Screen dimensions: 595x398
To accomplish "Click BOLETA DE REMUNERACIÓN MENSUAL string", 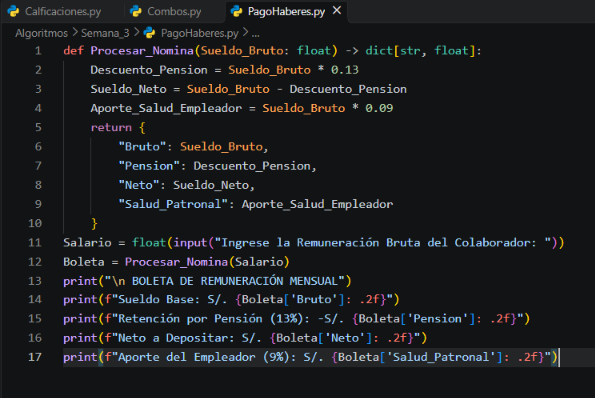I will pyautogui.click(x=235, y=281).
